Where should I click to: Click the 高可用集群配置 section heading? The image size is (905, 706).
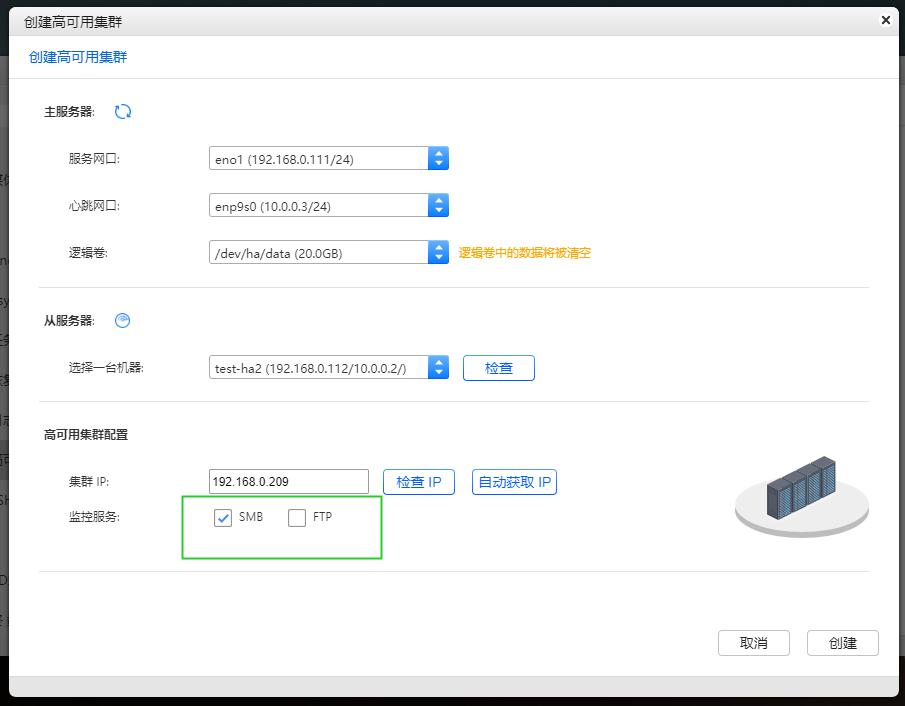[x=86, y=434]
